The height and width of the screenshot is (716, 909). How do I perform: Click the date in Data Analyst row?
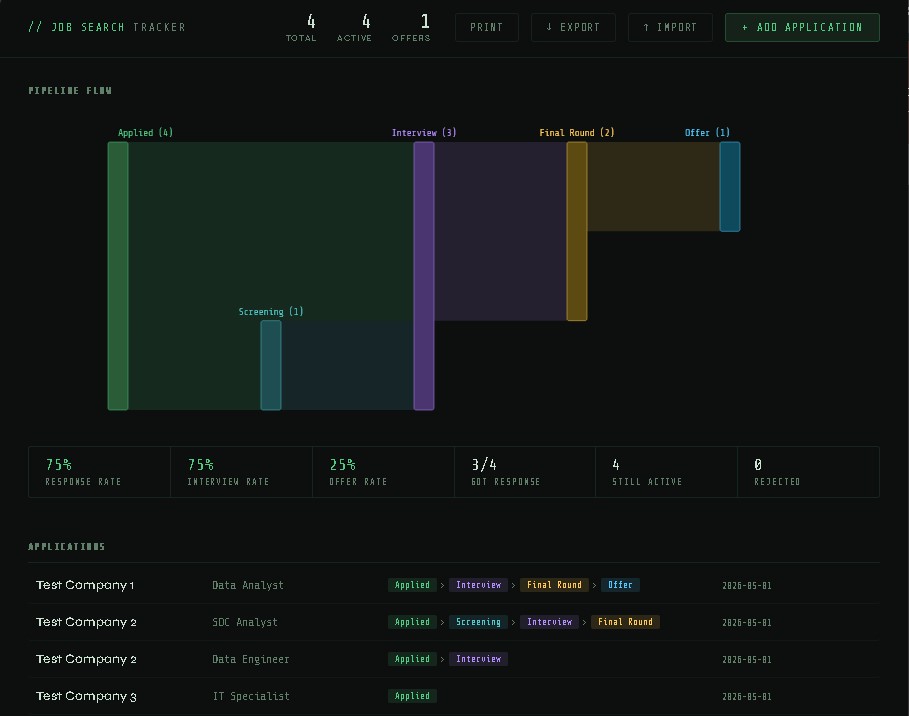click(747, 586)
